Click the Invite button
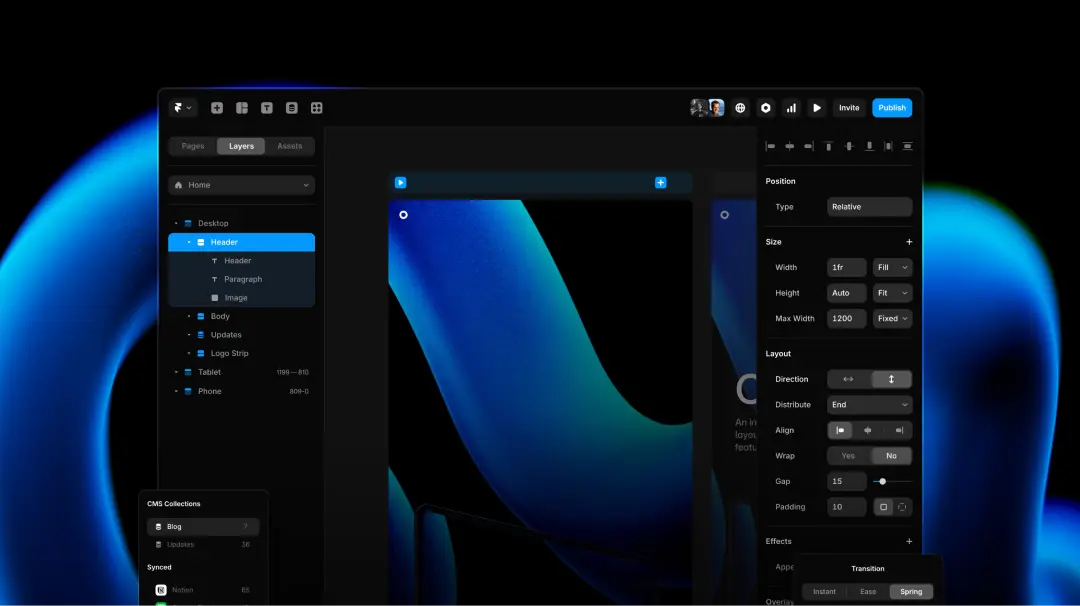 point(849,108)
